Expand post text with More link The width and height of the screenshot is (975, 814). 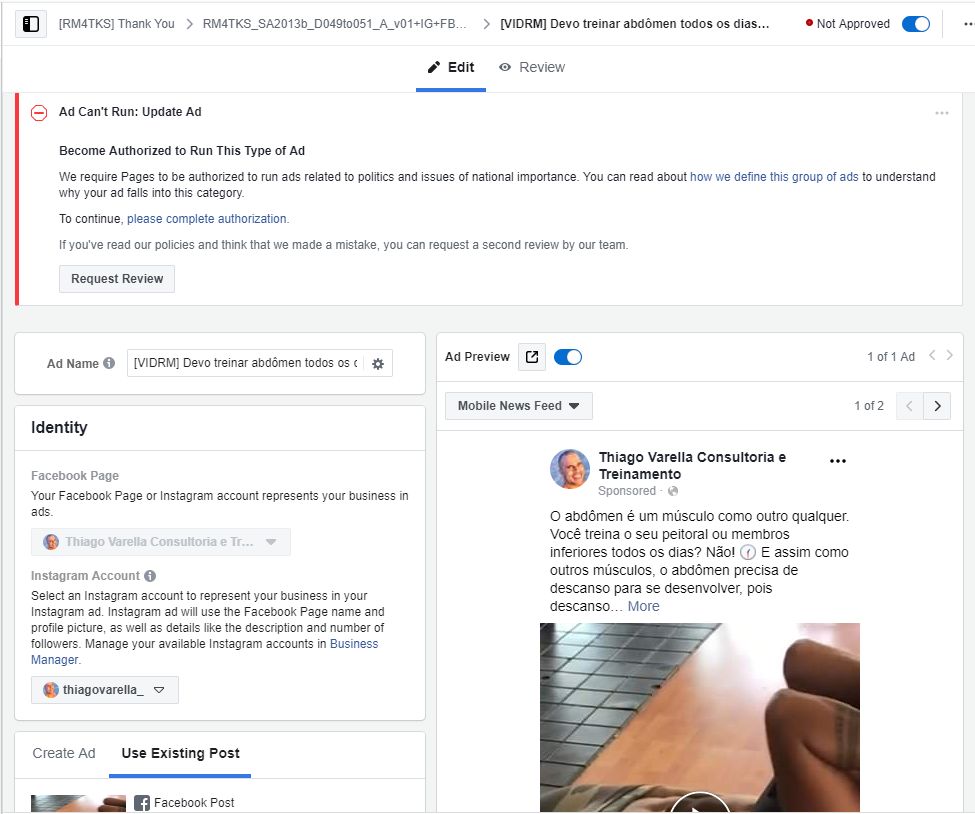coord(644,606)
